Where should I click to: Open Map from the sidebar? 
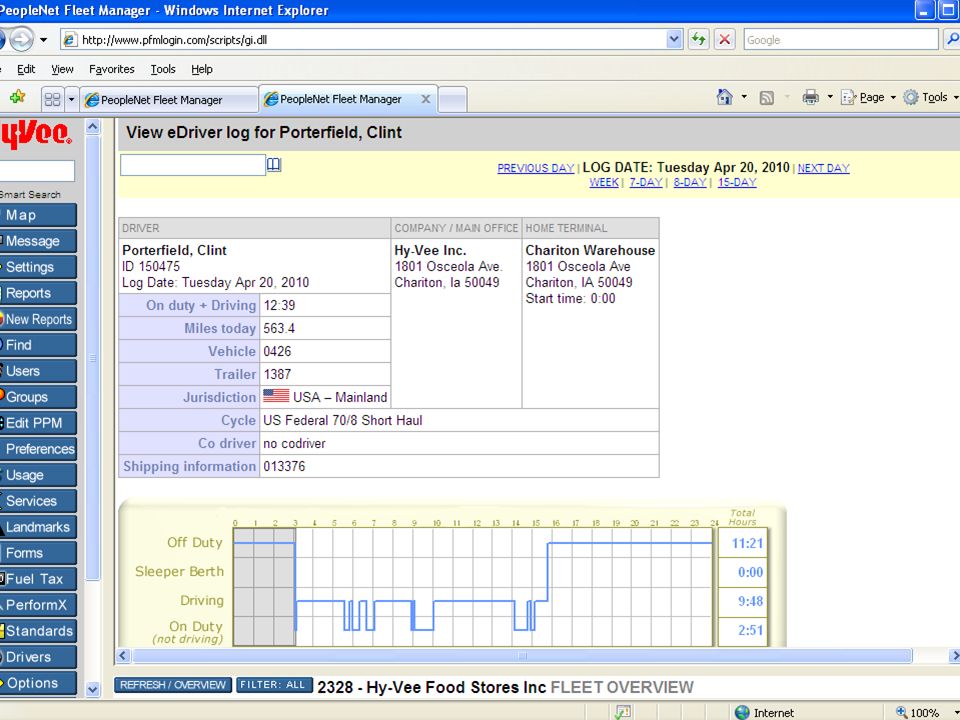[38, 216]
